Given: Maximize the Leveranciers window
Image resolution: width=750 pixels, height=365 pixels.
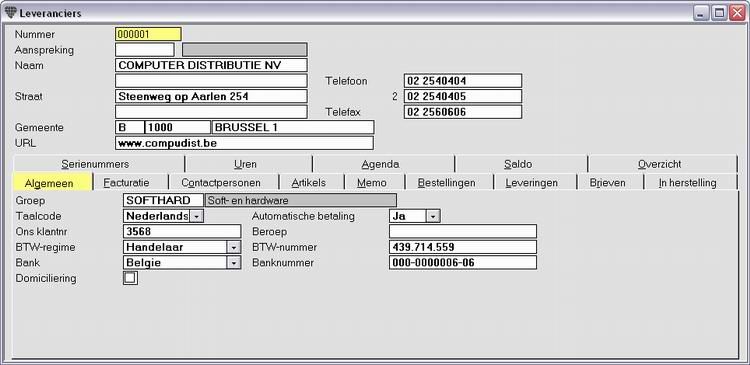Looking at the screenshot, I should point(719,13).
